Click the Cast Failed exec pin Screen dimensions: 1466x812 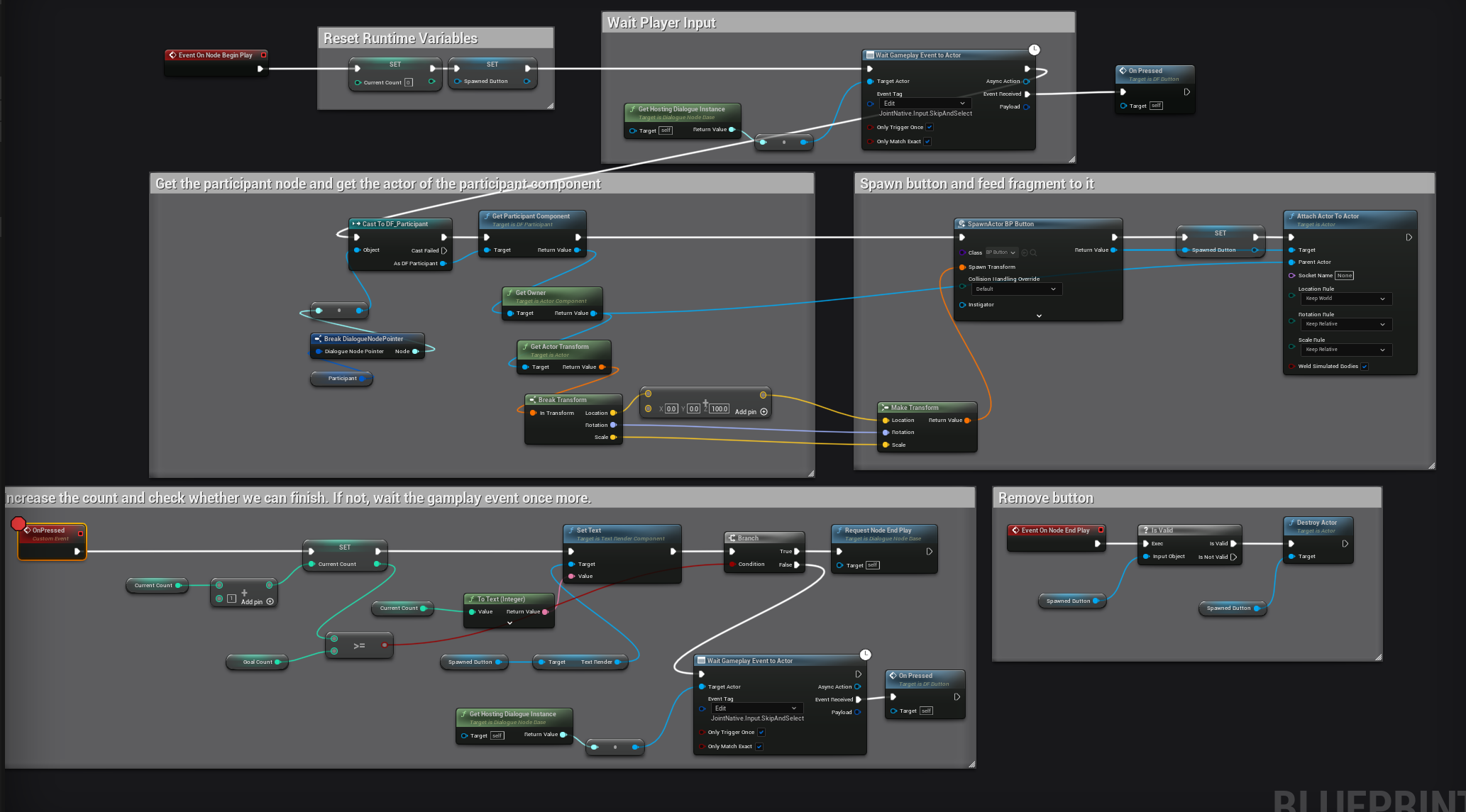(444, 250)
